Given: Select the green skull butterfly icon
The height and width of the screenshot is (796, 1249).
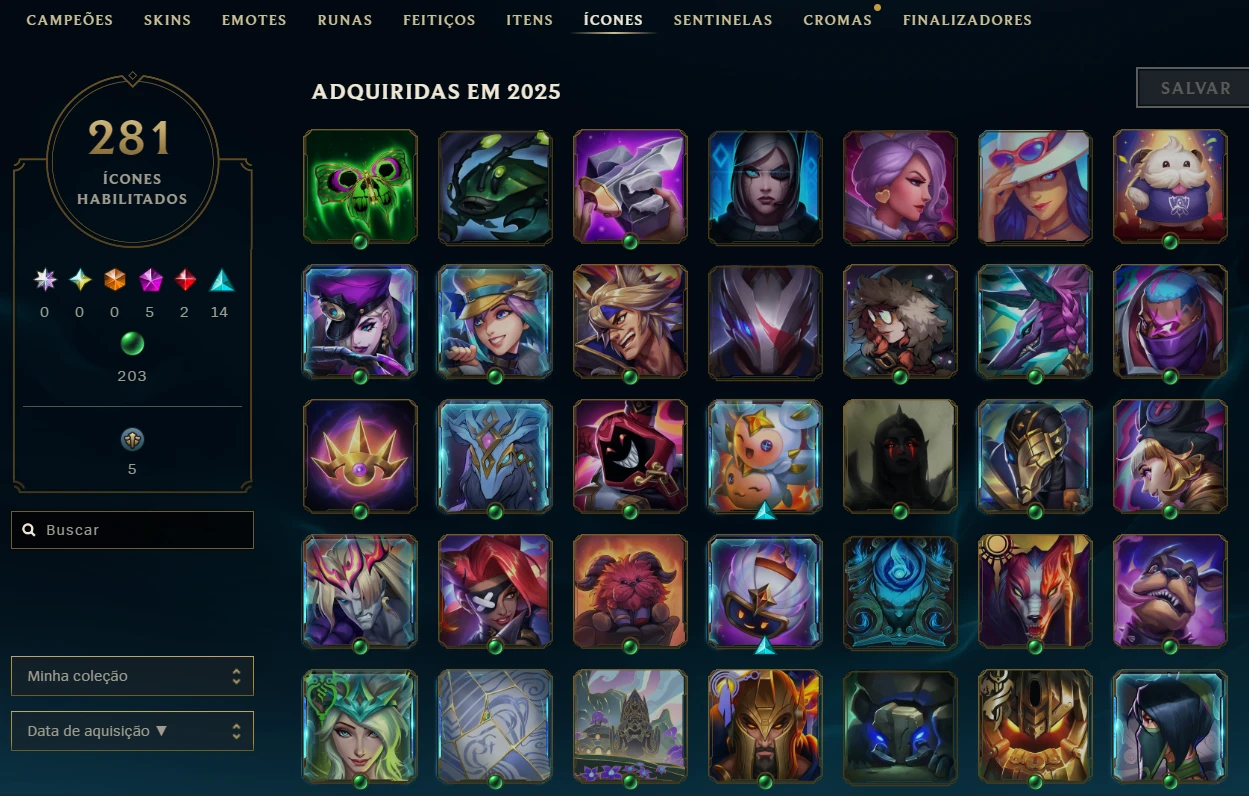Looking at the screenshot, I should [360, 186].
